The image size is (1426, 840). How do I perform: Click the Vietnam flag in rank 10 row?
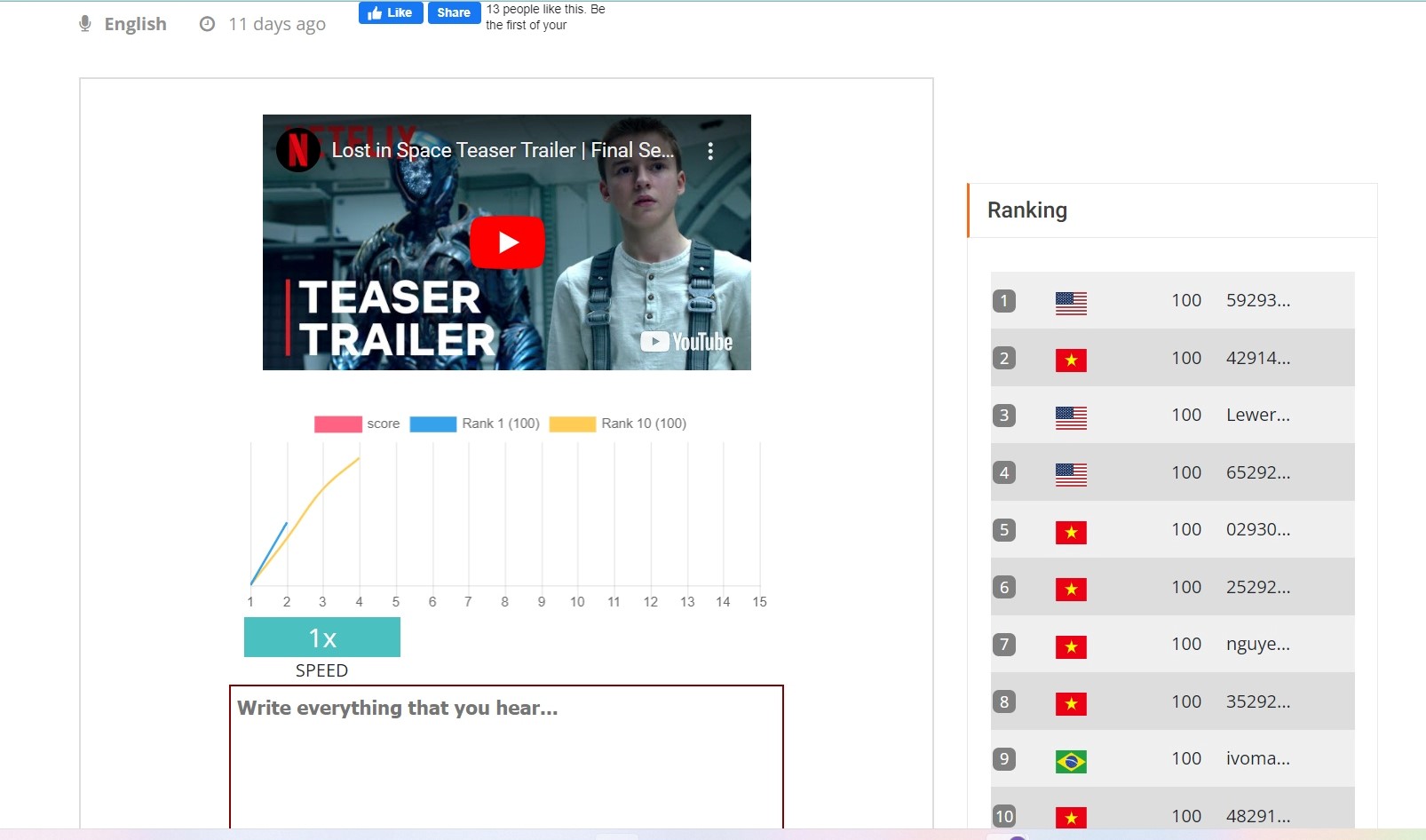point(1071,818)
